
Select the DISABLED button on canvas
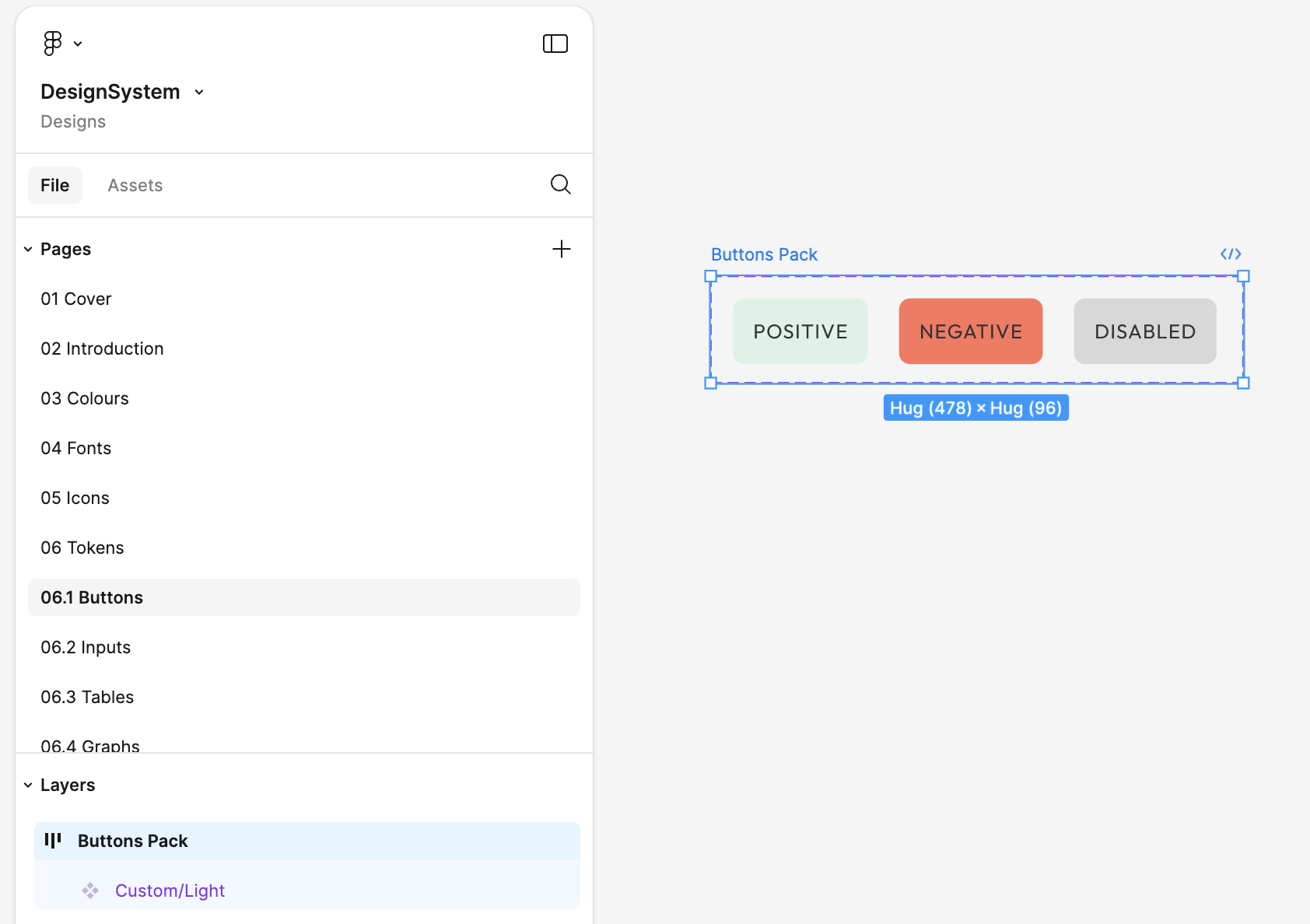(x=1144, y=331)
